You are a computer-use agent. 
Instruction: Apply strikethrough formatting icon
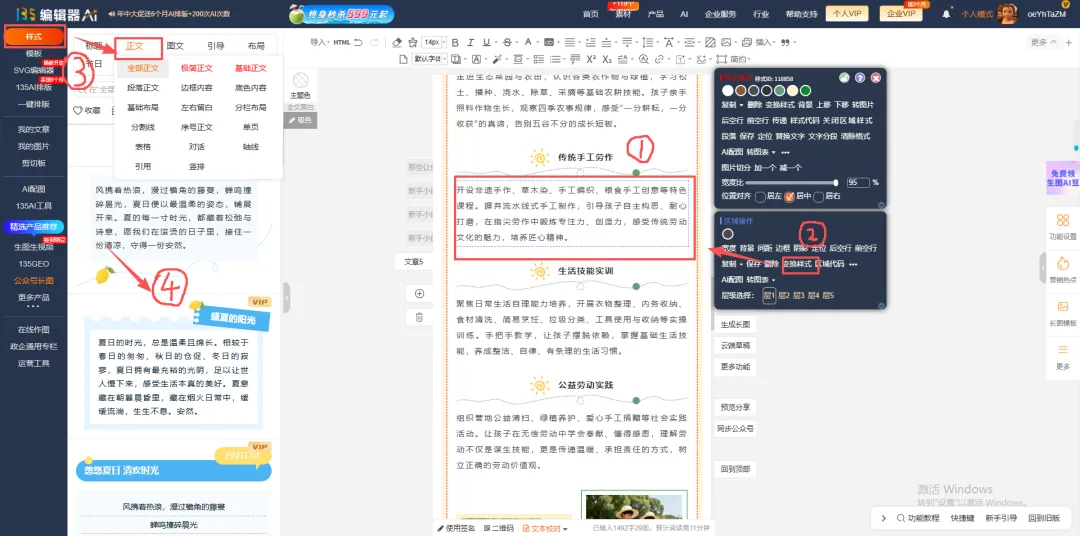508,43
